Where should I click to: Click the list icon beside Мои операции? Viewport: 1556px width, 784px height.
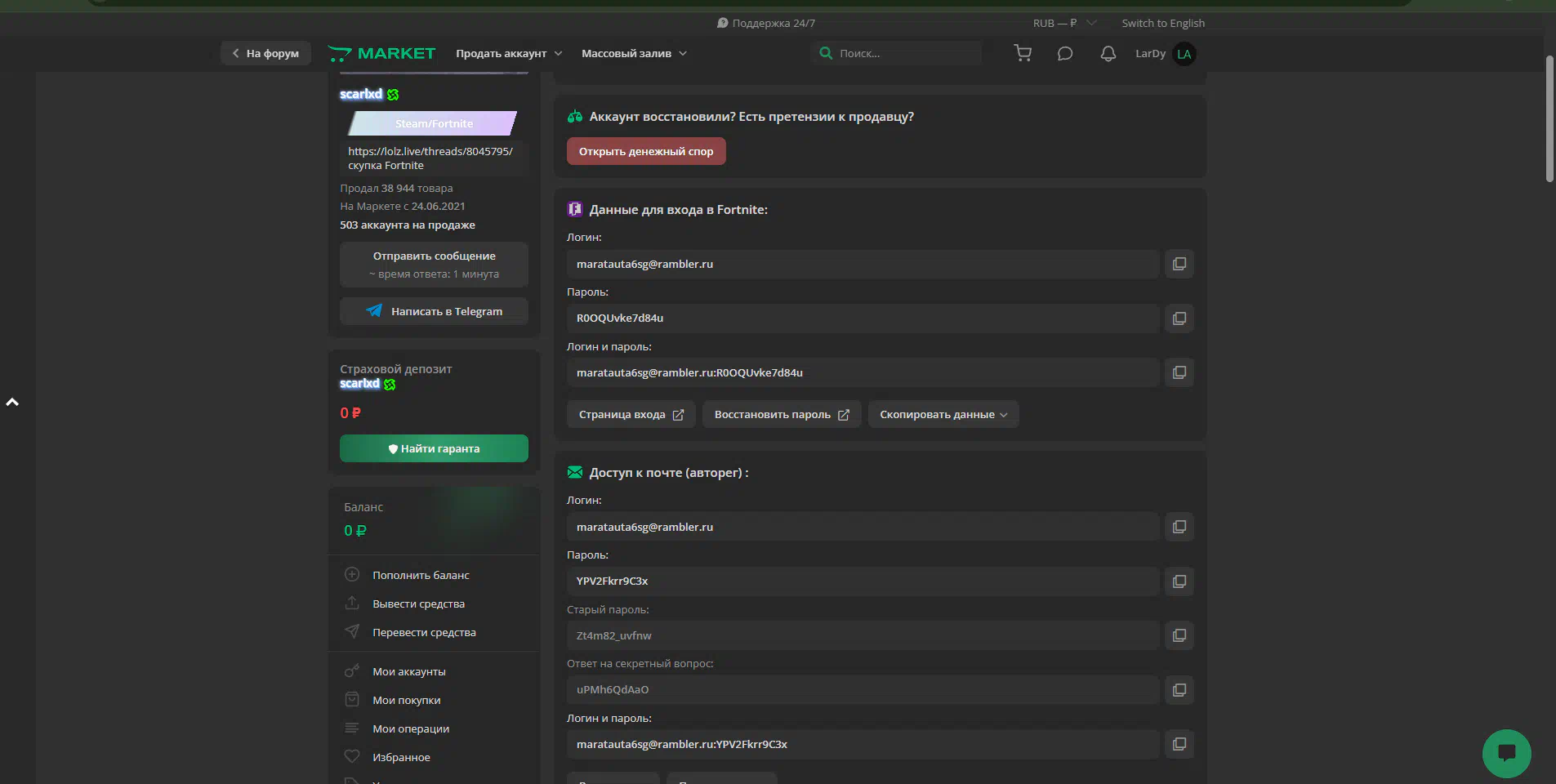pos(352,728)
